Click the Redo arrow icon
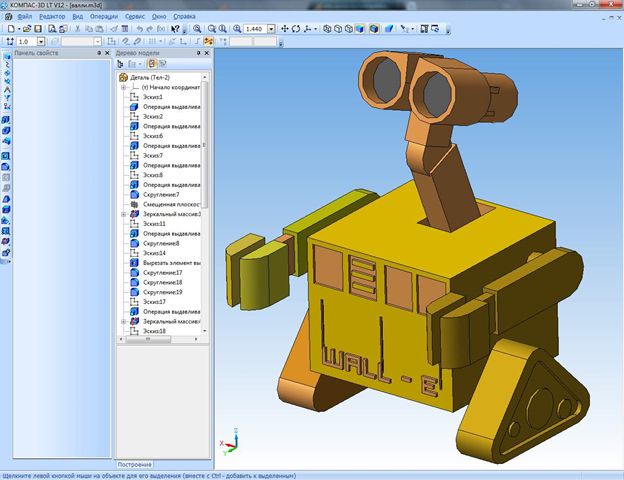The height and width of the screenshot is (480, 624). [150, 29]
